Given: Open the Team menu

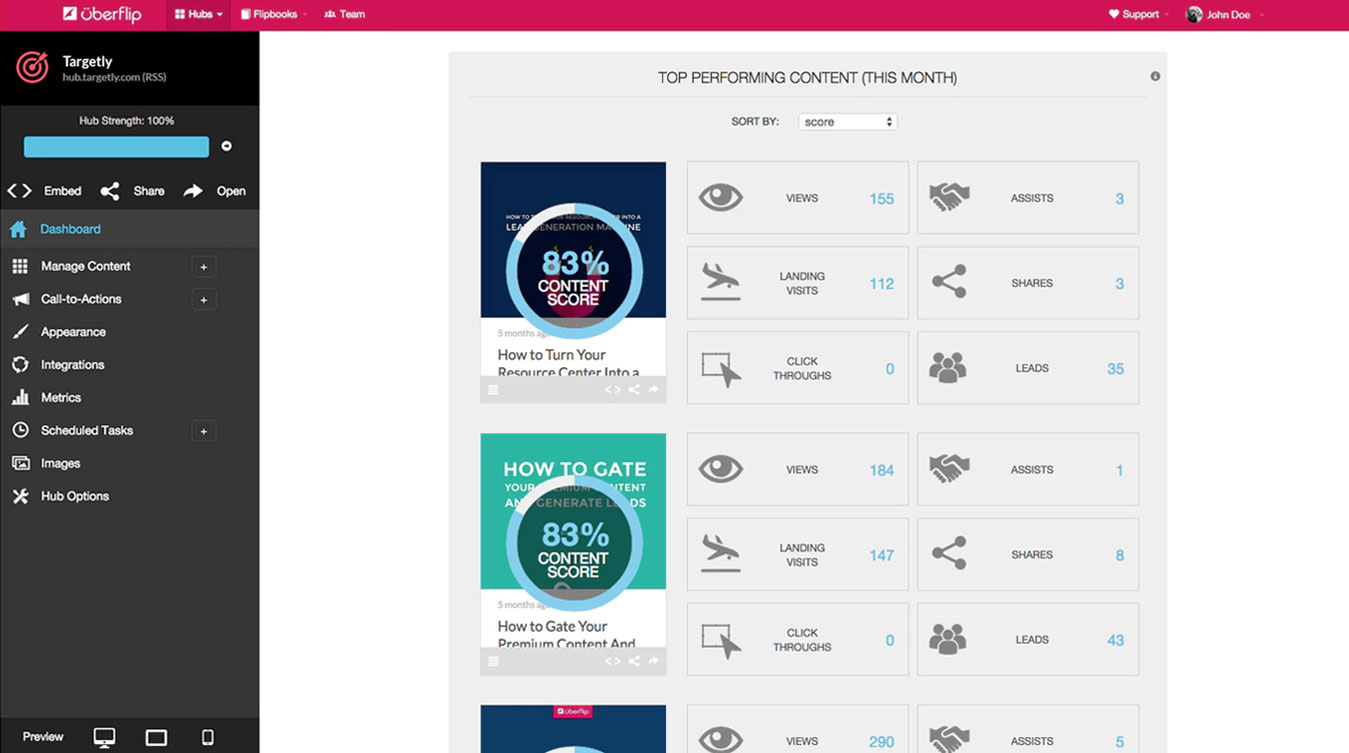Looking at the screenshot, I should point(345,15).
